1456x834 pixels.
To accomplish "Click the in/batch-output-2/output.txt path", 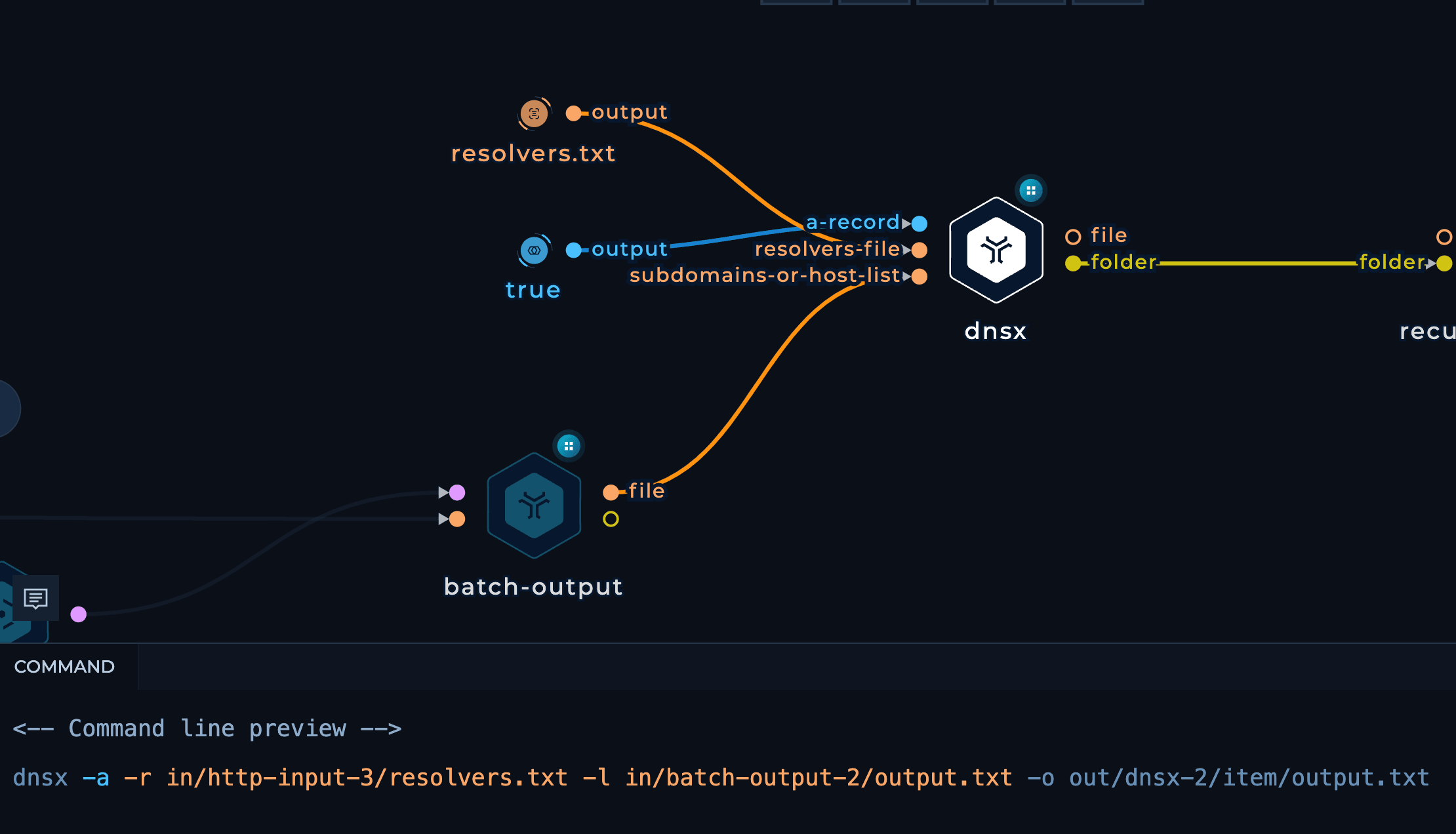I will tap(819, 778).
